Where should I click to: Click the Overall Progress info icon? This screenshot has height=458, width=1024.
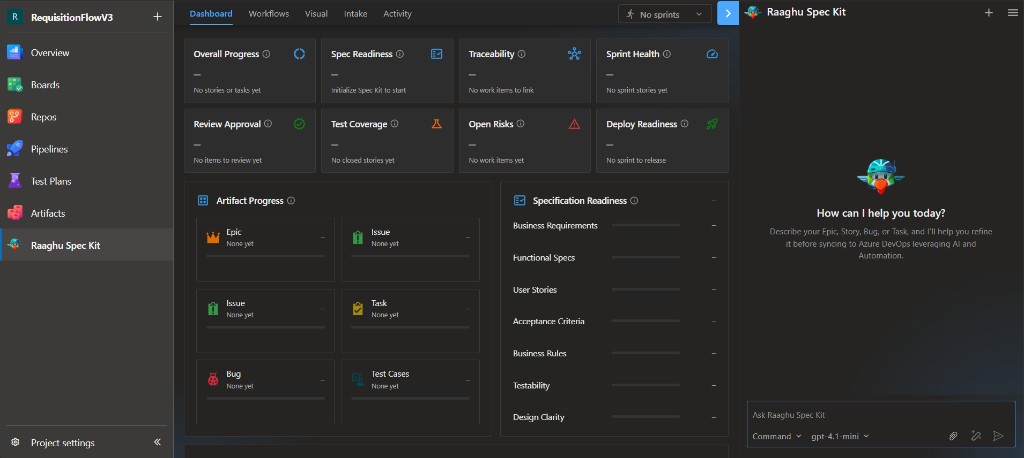click(266, 54)
